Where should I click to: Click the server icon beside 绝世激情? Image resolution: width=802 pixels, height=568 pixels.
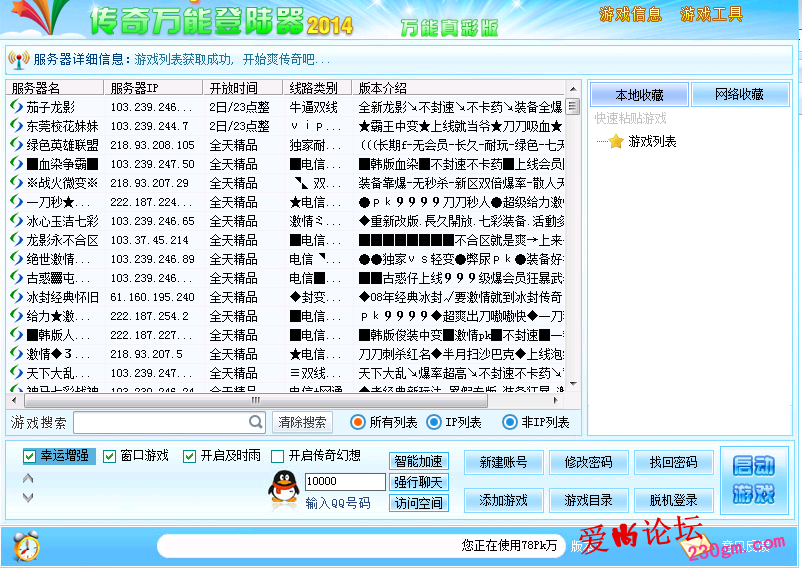[x=16, y=258]
